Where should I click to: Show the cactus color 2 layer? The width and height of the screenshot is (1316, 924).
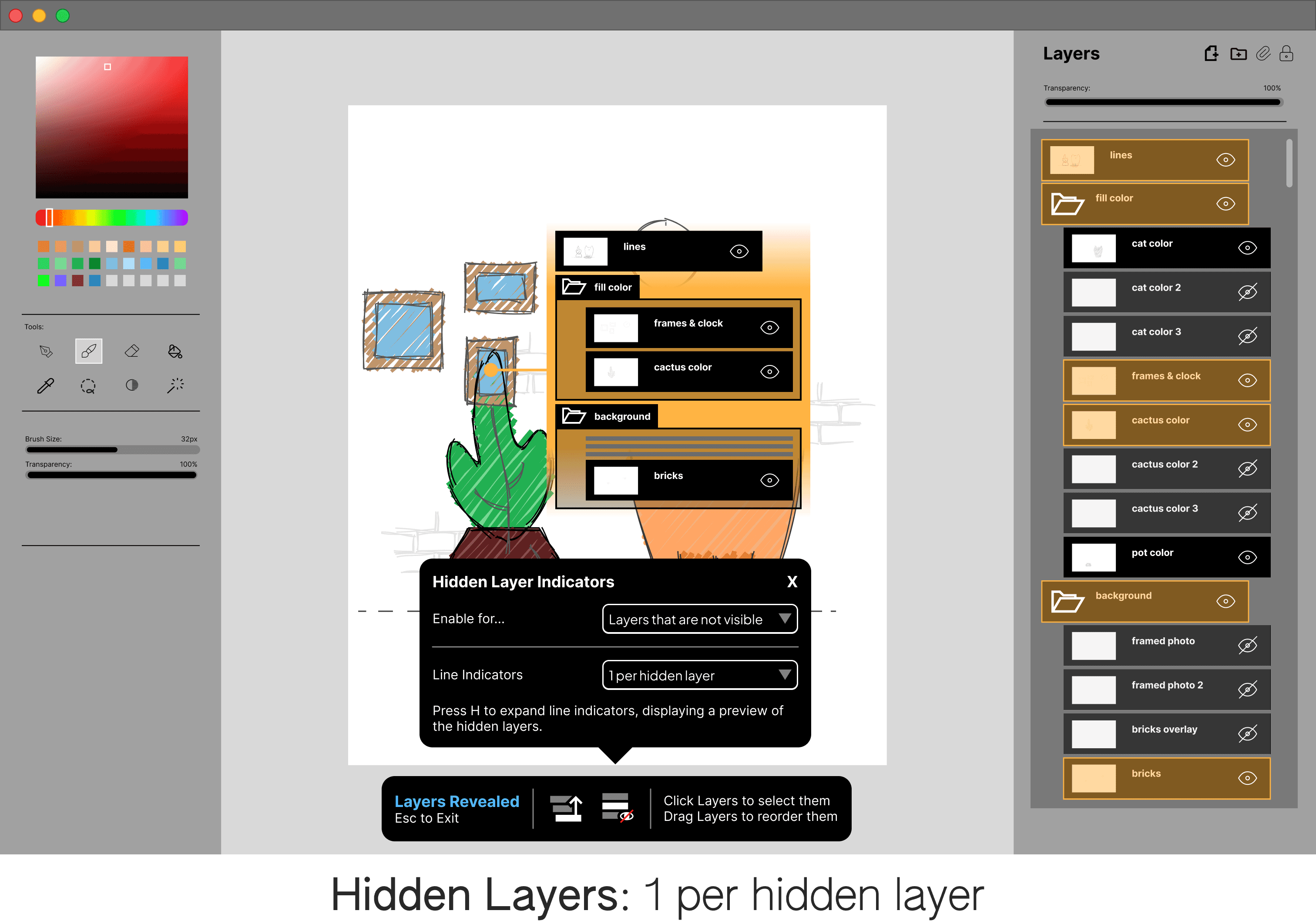pyautogui.click(x=1247, y=469)
